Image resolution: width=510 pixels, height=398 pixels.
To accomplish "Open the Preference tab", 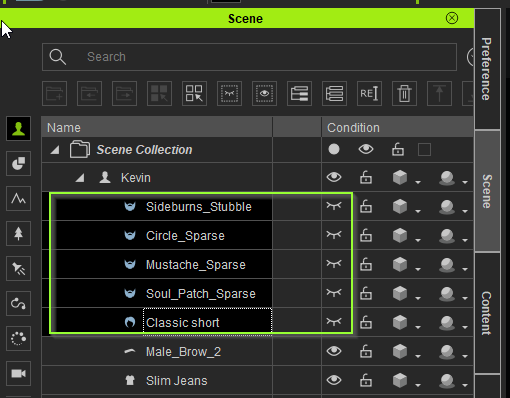I will [x=487, y=69].
